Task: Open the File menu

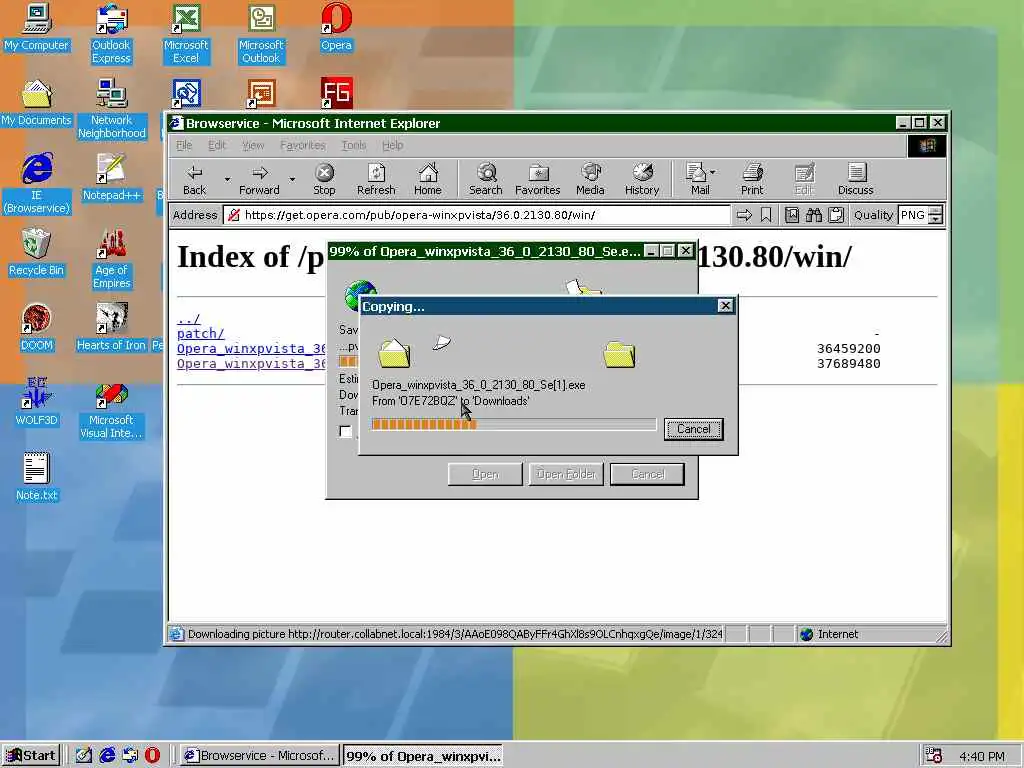Action: 184,145
